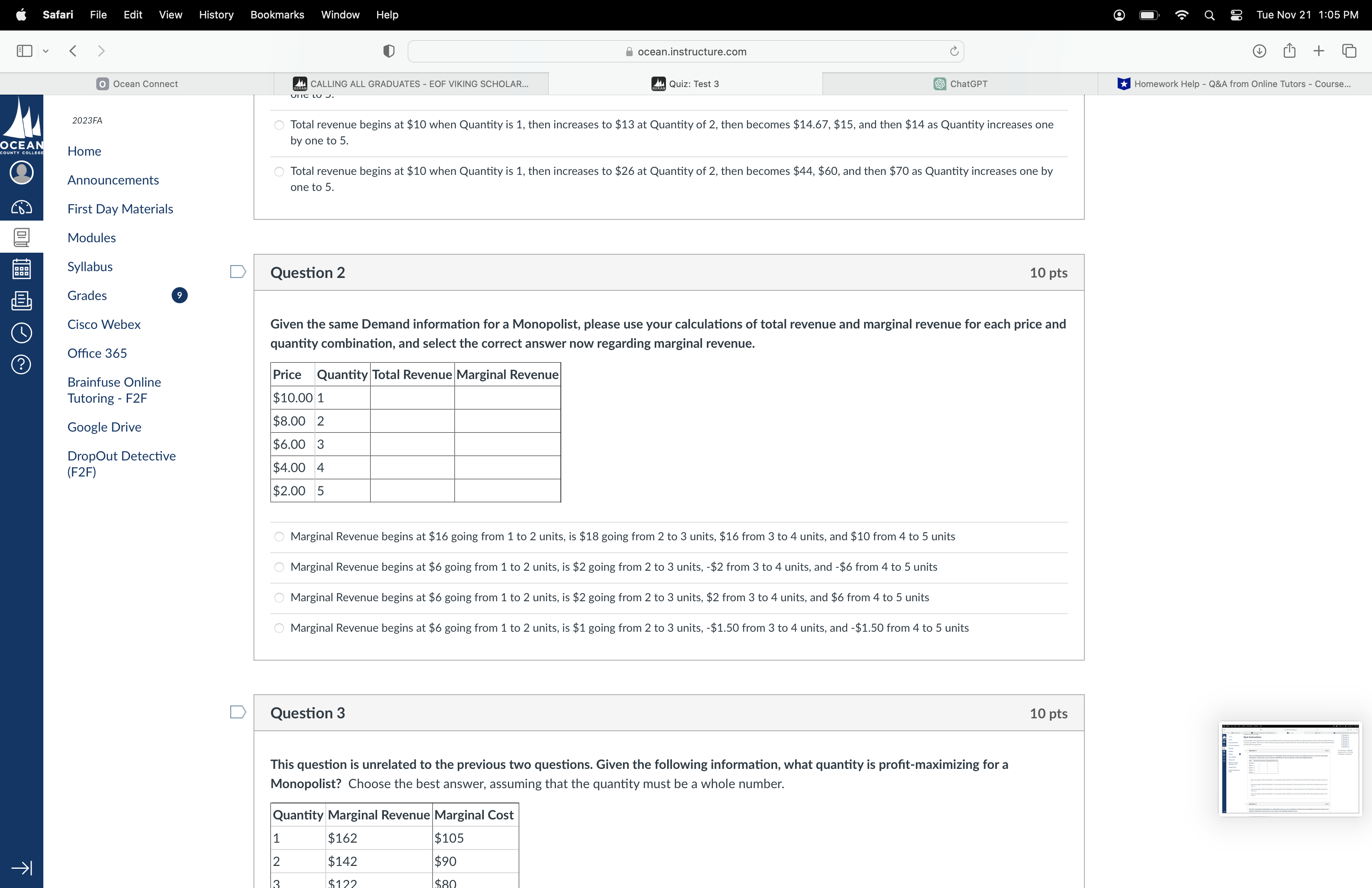Screen dimensions: 1372x888
Task: Flag Question 2 with the bookmark icon
Action: 237,272
